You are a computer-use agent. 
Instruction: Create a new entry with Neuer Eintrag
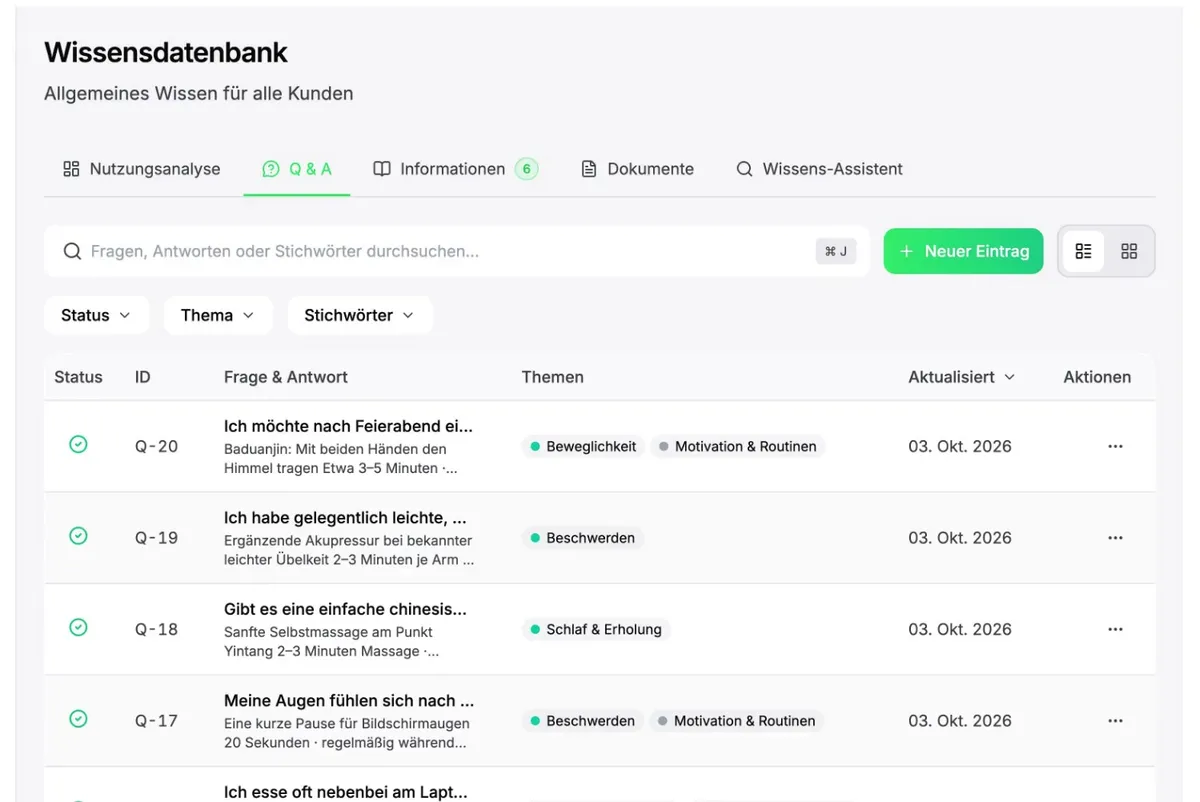pos(963,251)
